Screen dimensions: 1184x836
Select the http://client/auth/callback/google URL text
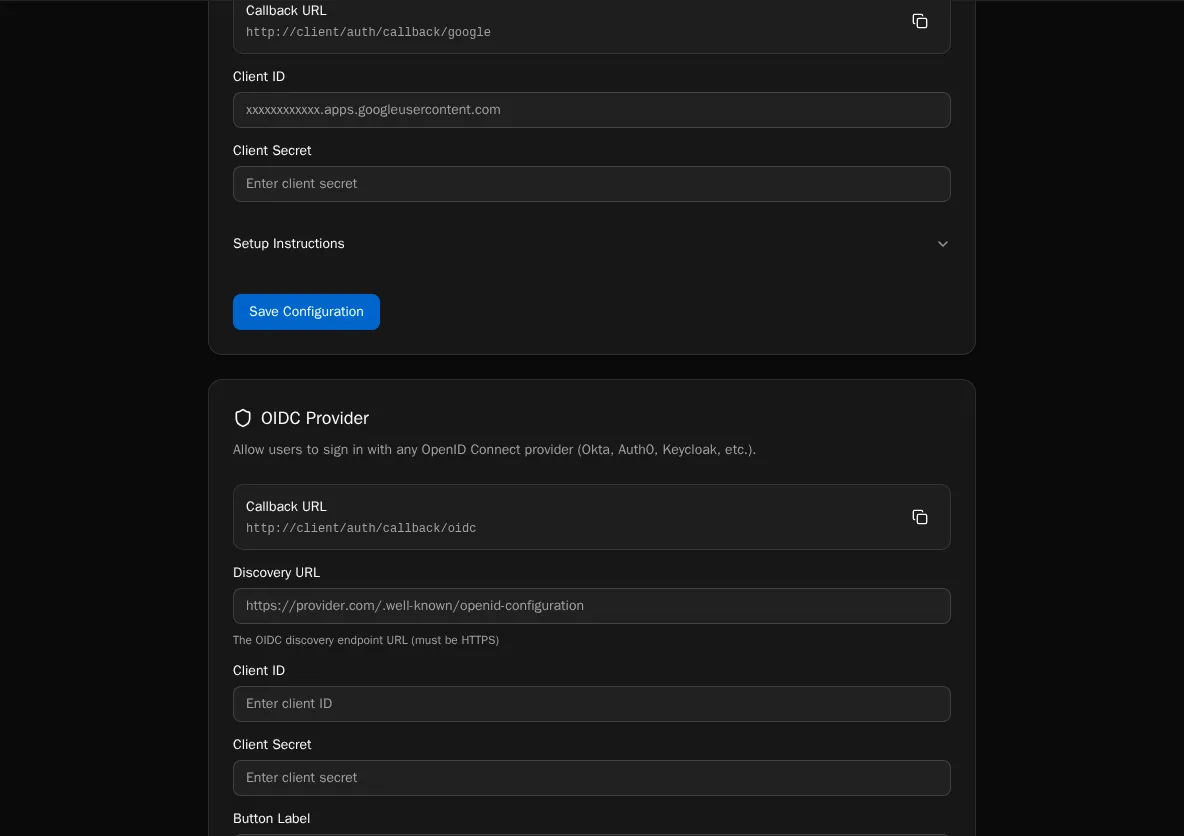pos(368,32)
